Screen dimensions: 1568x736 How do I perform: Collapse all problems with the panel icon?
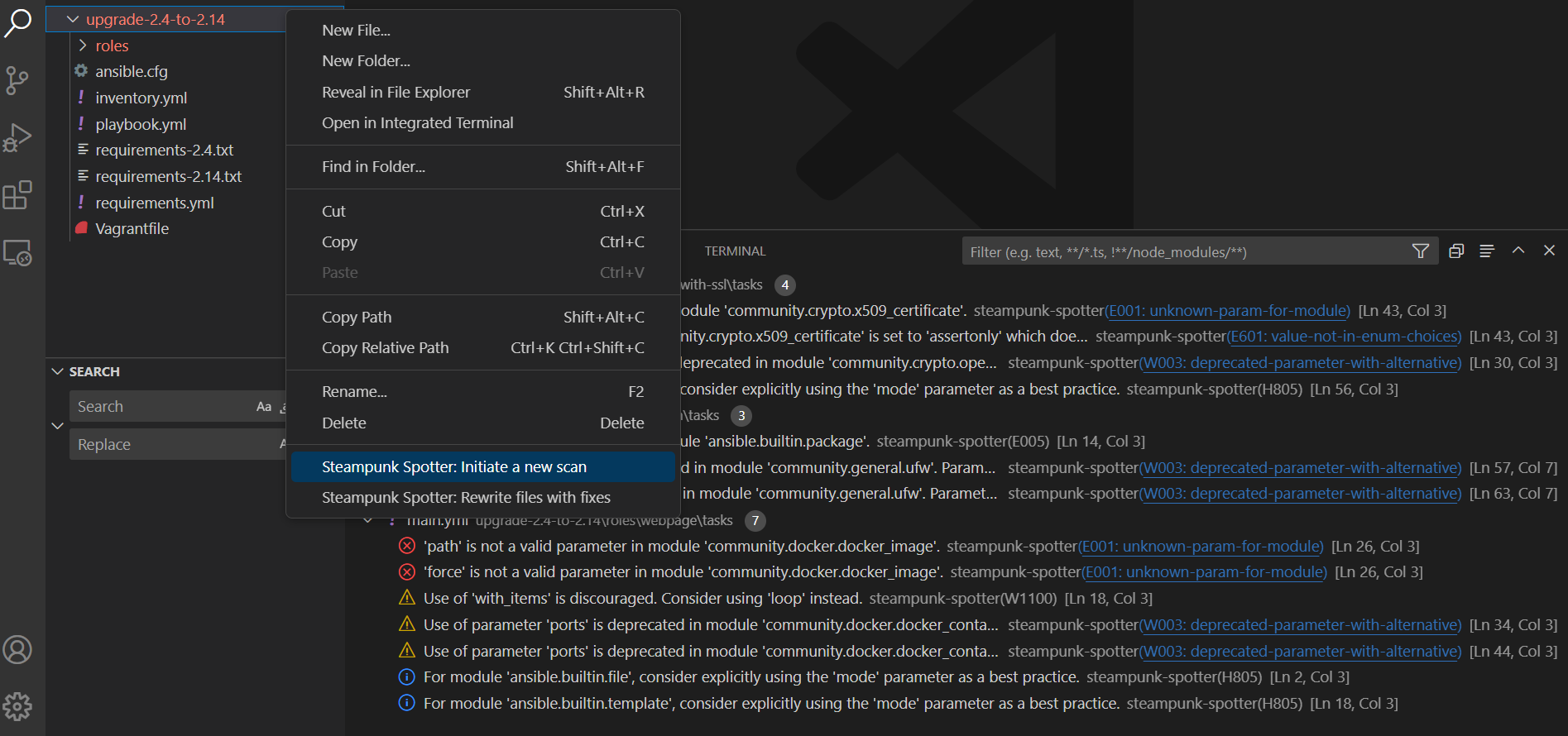tap(1456, 251)
